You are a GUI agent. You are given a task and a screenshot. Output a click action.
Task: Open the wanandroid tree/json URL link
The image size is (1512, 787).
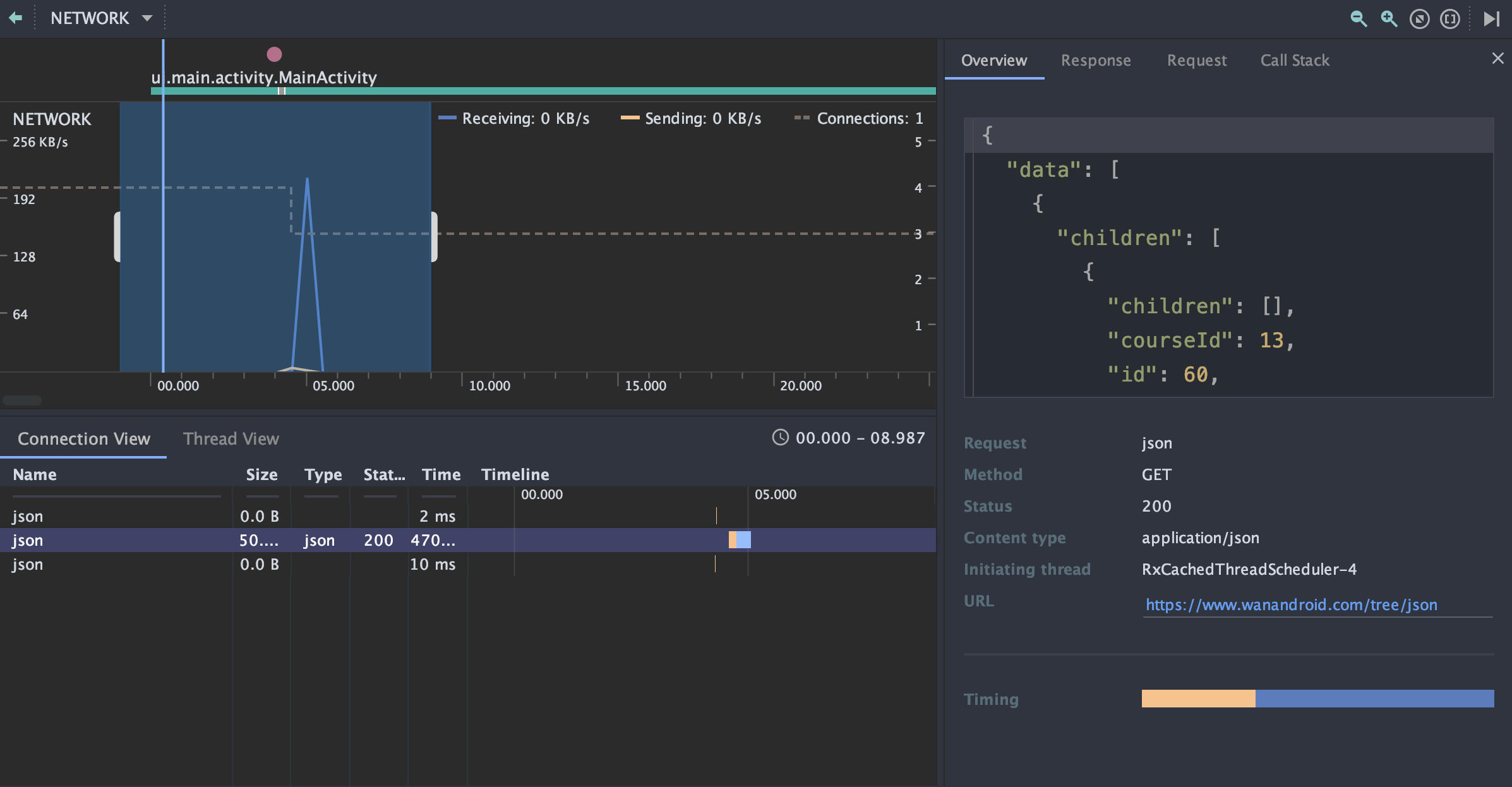point(1291,605)
